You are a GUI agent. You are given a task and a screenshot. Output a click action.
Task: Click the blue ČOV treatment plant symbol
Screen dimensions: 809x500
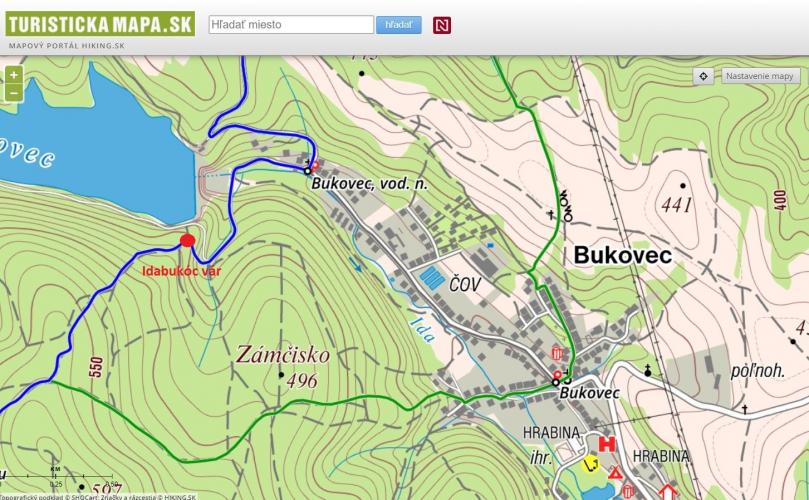point(433,277)
